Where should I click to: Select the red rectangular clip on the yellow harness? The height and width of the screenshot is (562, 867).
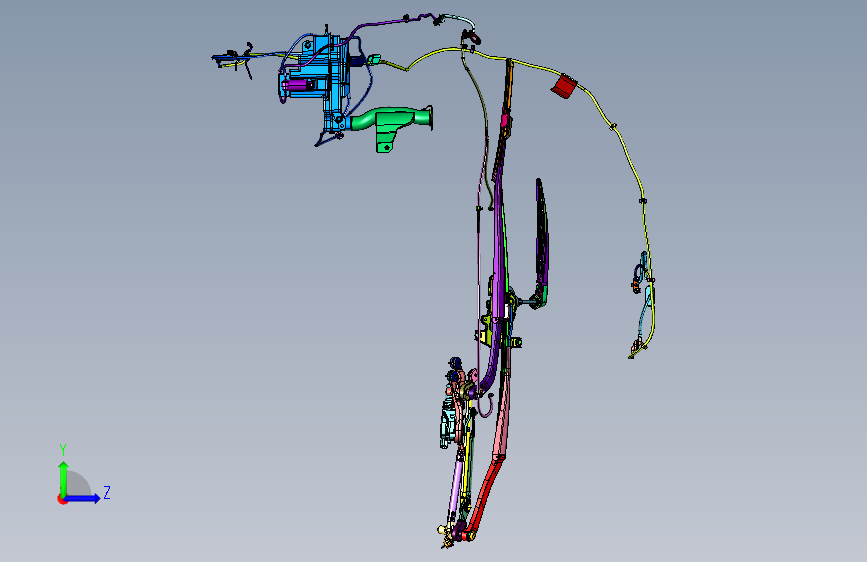[x=565, y=86]
